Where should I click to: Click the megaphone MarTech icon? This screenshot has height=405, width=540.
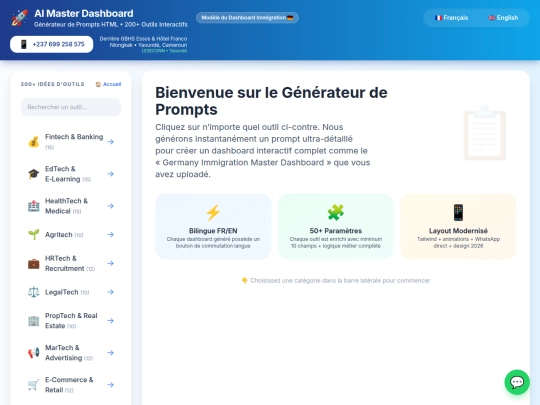tap(33, 353)
